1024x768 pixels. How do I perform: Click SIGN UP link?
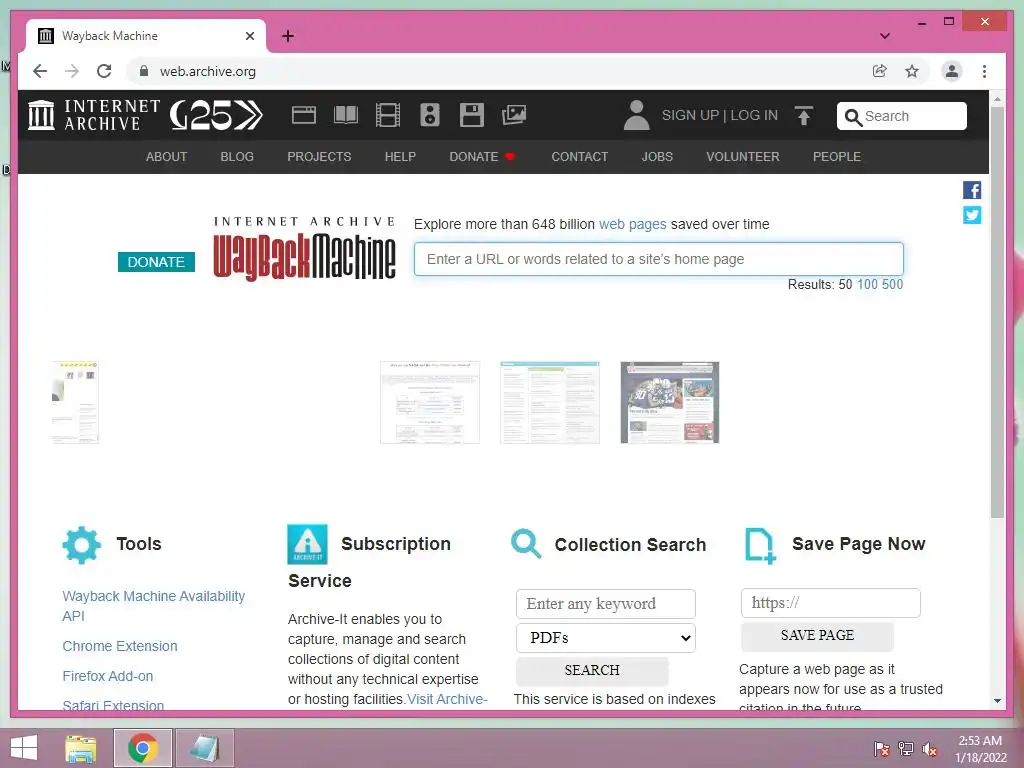(x=690, y=116)
